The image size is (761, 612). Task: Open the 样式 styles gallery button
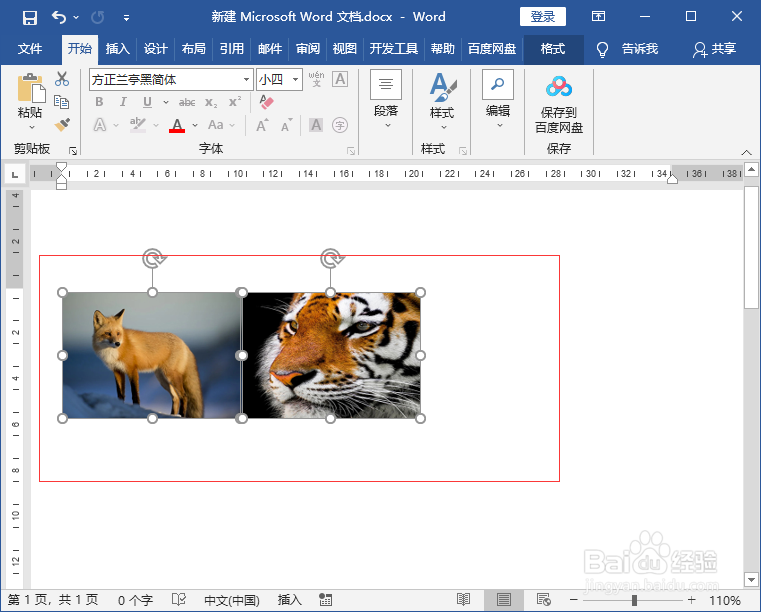click(442, 101)
